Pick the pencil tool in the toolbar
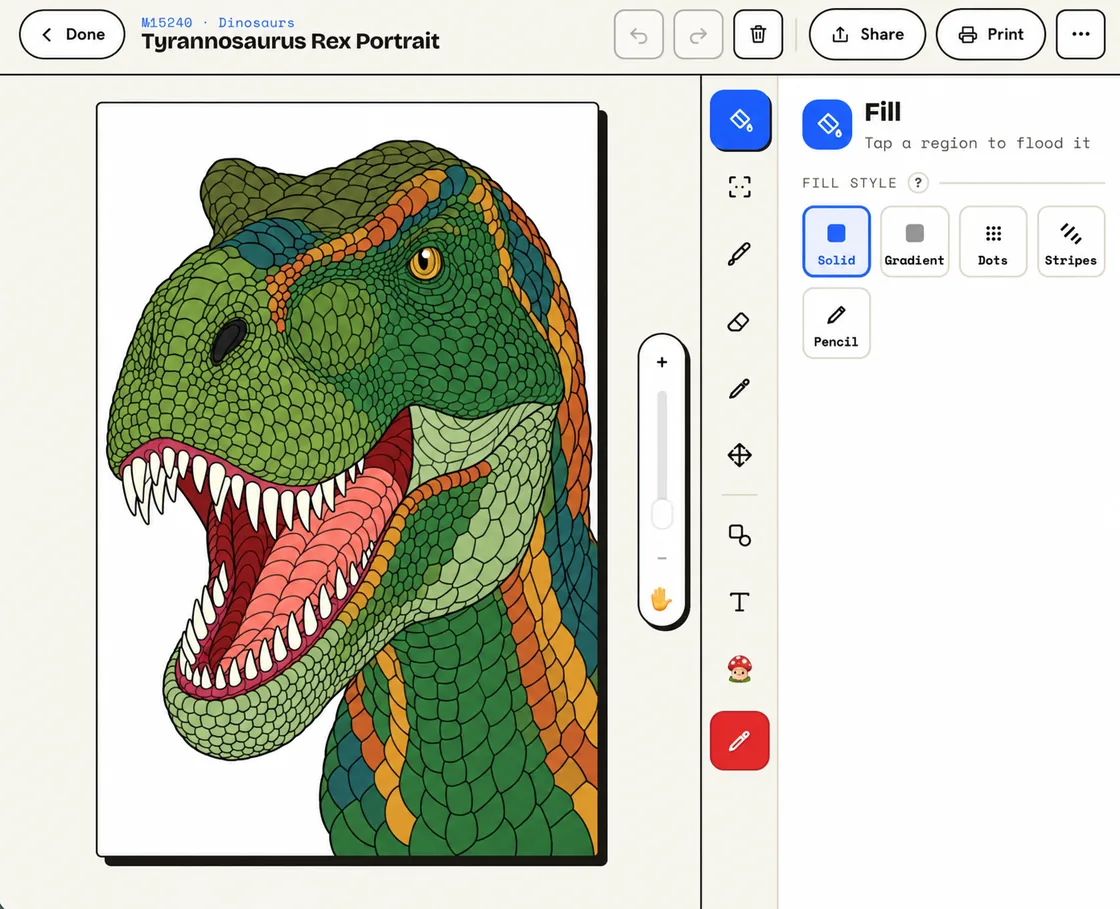 pos(739,388)
